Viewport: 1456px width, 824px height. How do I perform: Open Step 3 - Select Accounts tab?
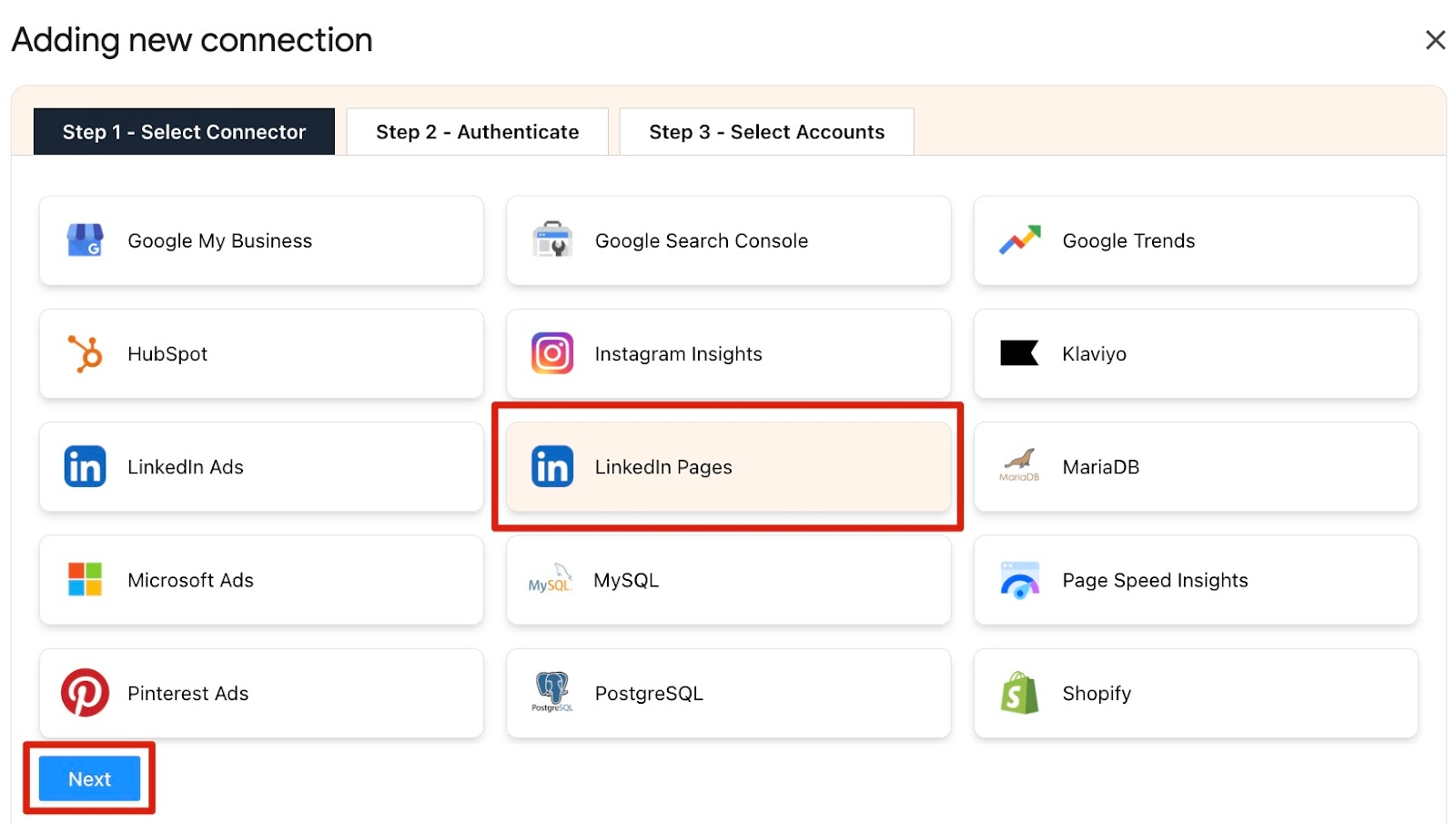766,132
